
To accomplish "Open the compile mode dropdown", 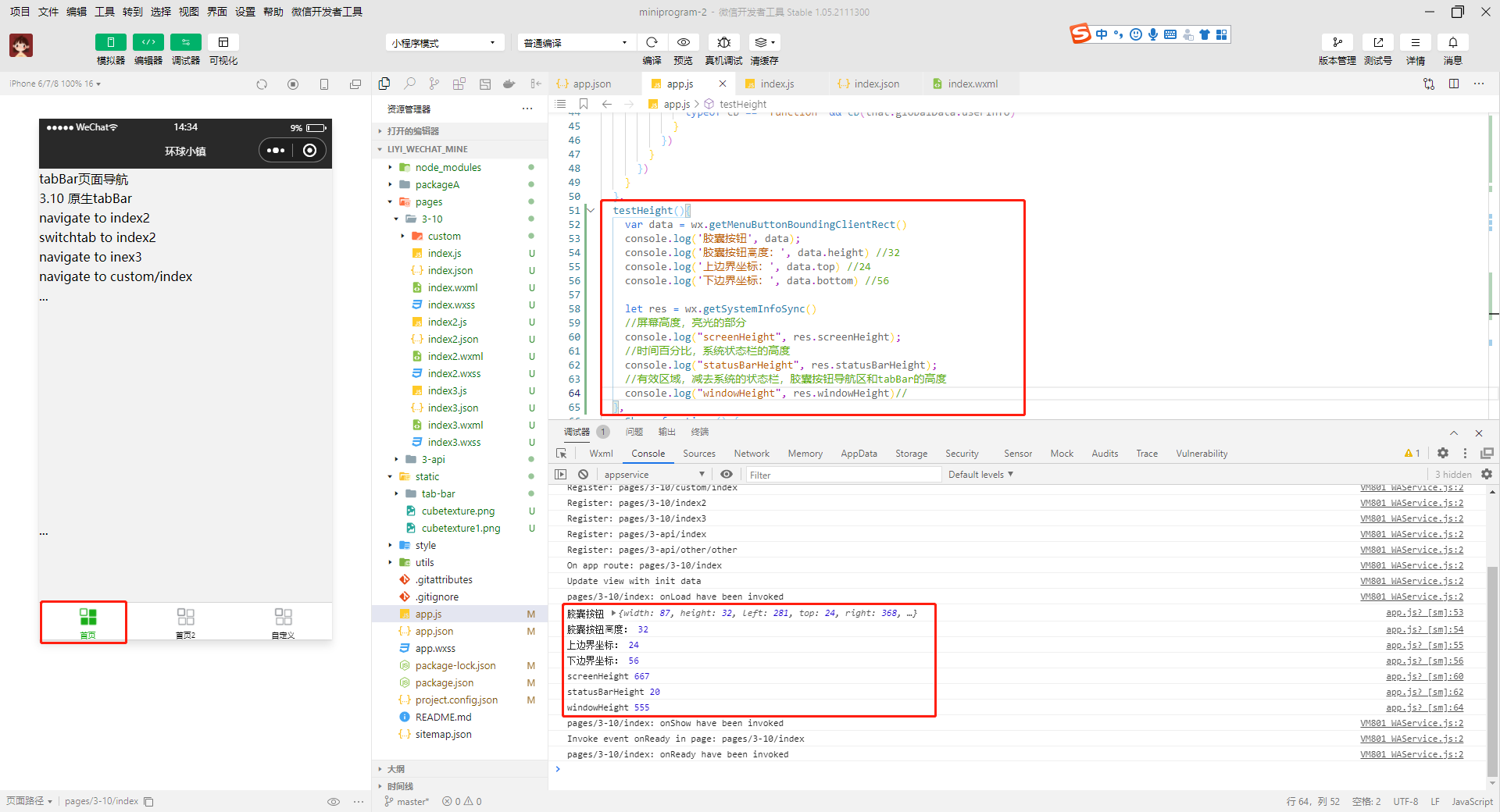I will pos(575,43).
